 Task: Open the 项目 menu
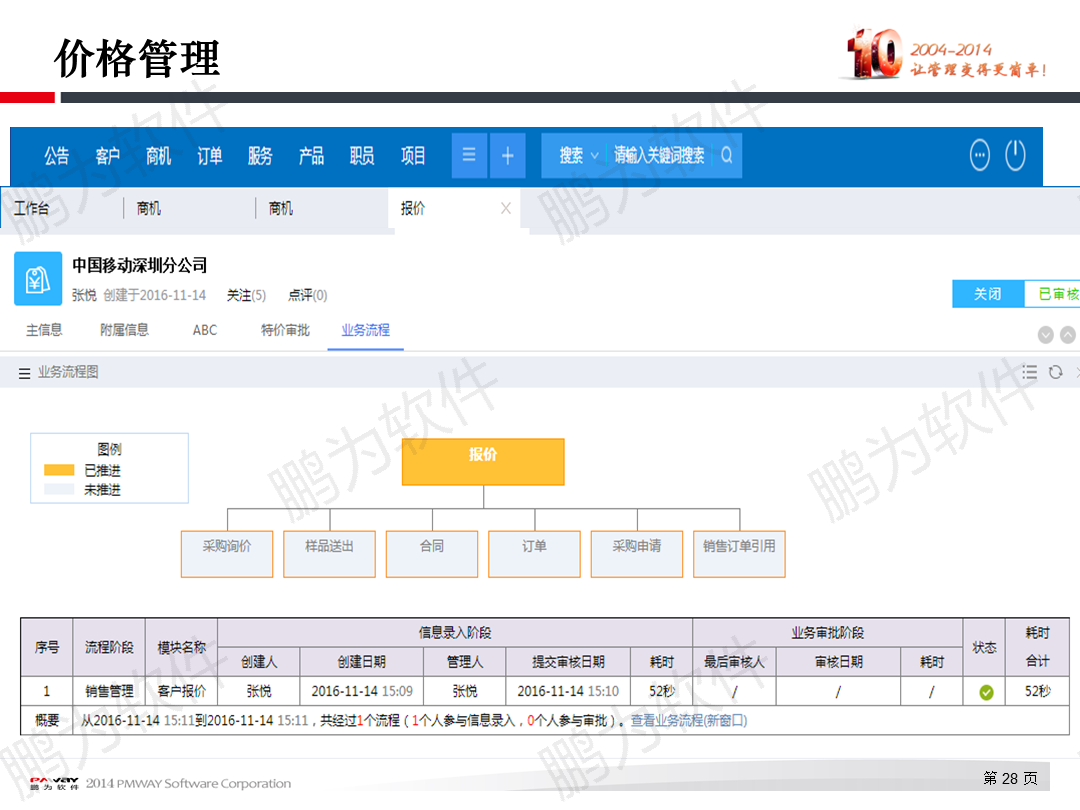pyautogui.click(x=413, y=156)
